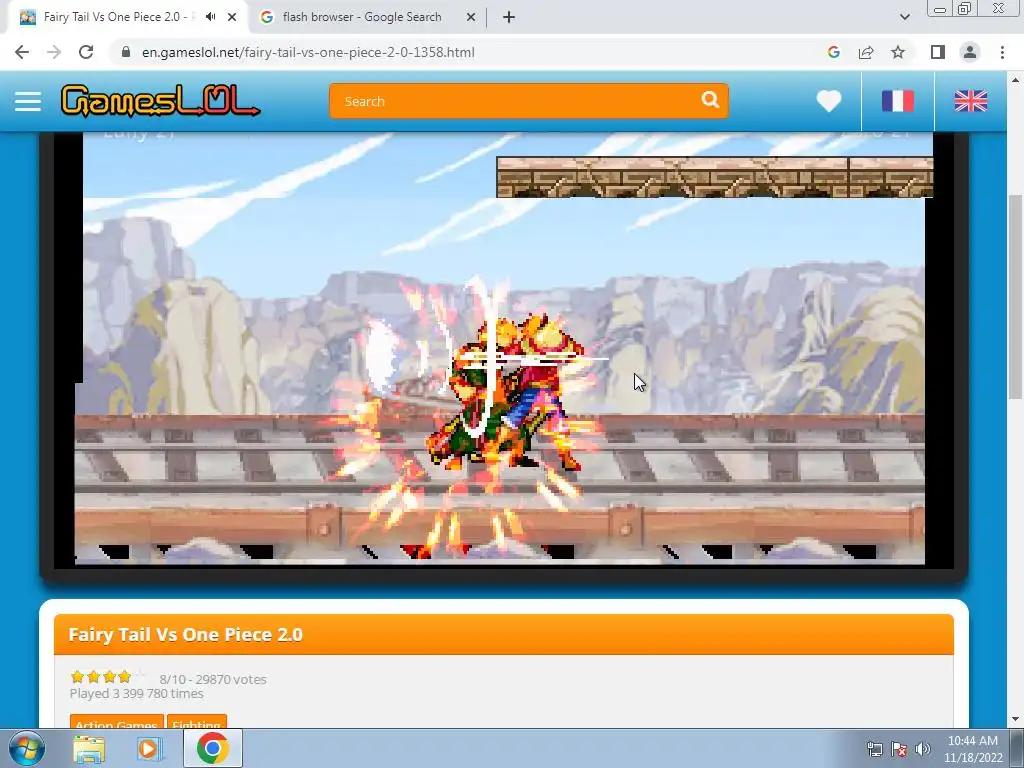
Task: Click the Played 3 399 780 times text
Action: (x=136, y=694)
